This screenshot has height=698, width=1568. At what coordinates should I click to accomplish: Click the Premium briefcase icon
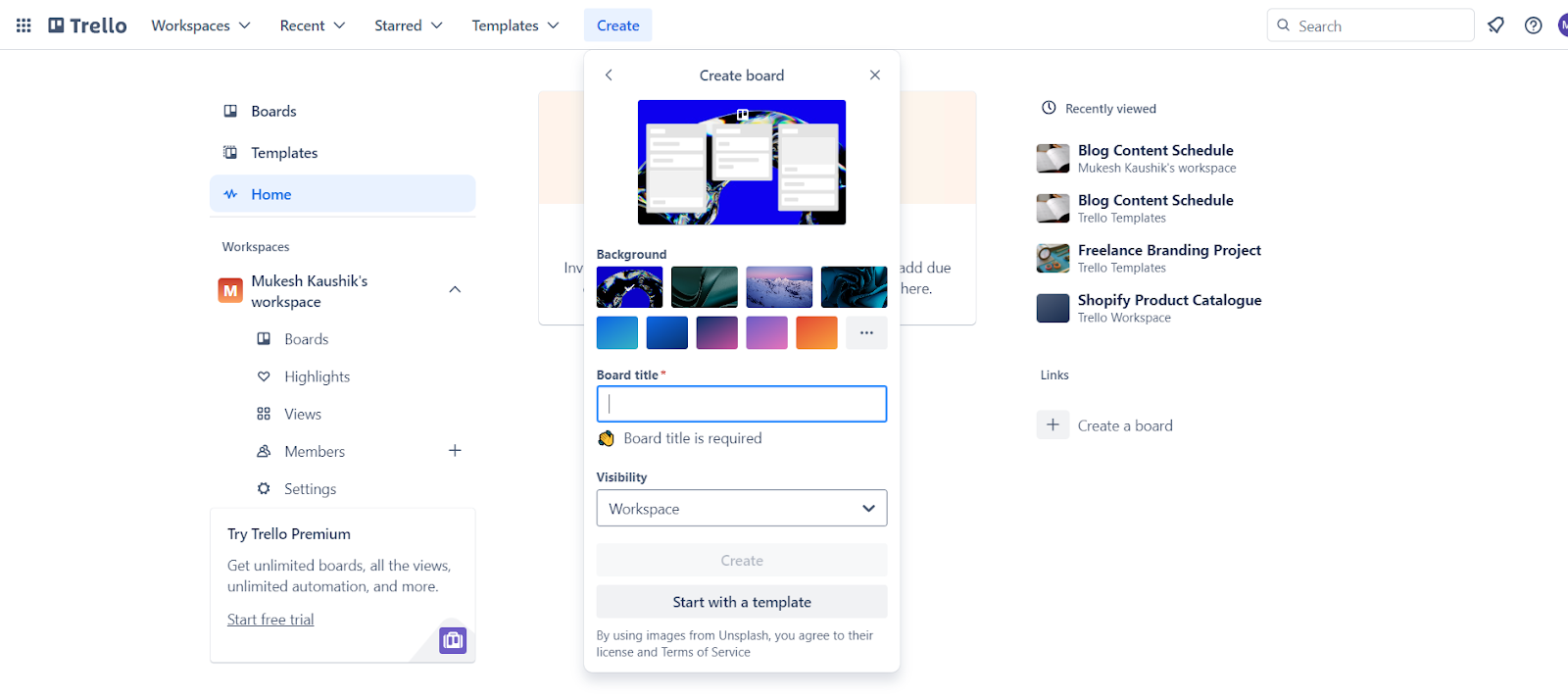(x=453, y=640)
